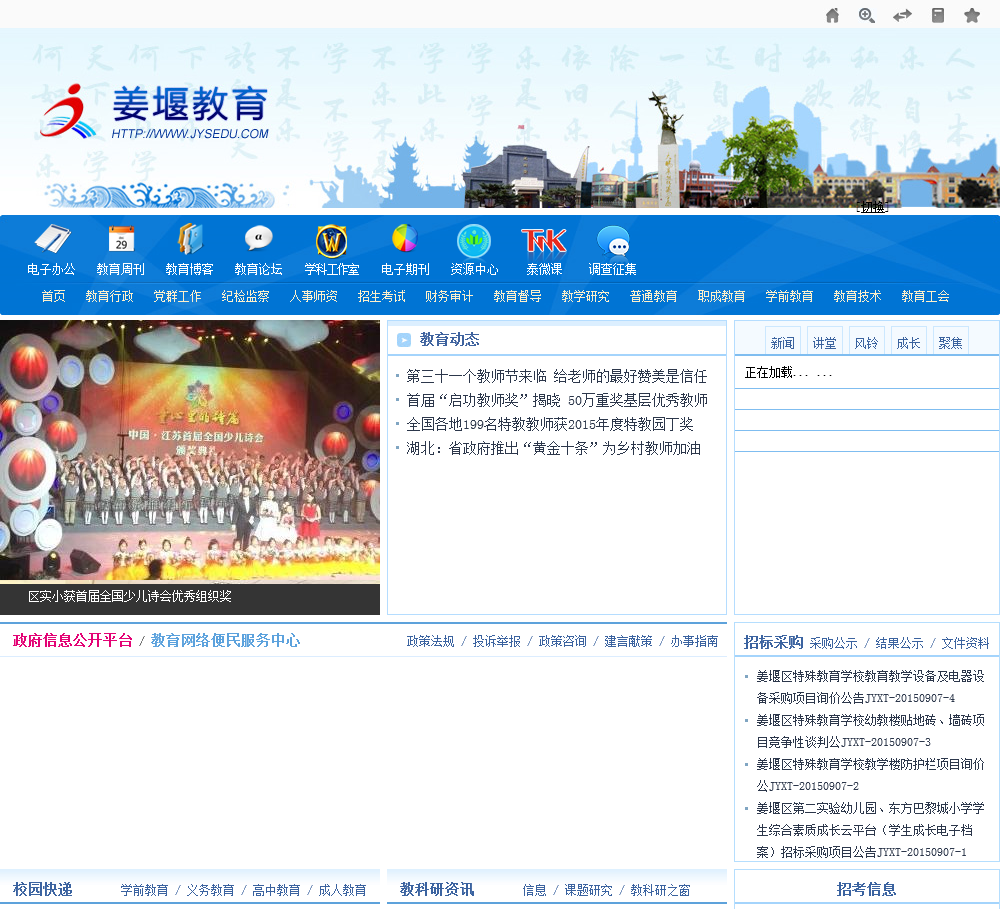The width and height of the screenshot is (1000, 909).
Task: Open 学科工作室 W badge icon
Action: pyautogui.click(x=332, y=240)
